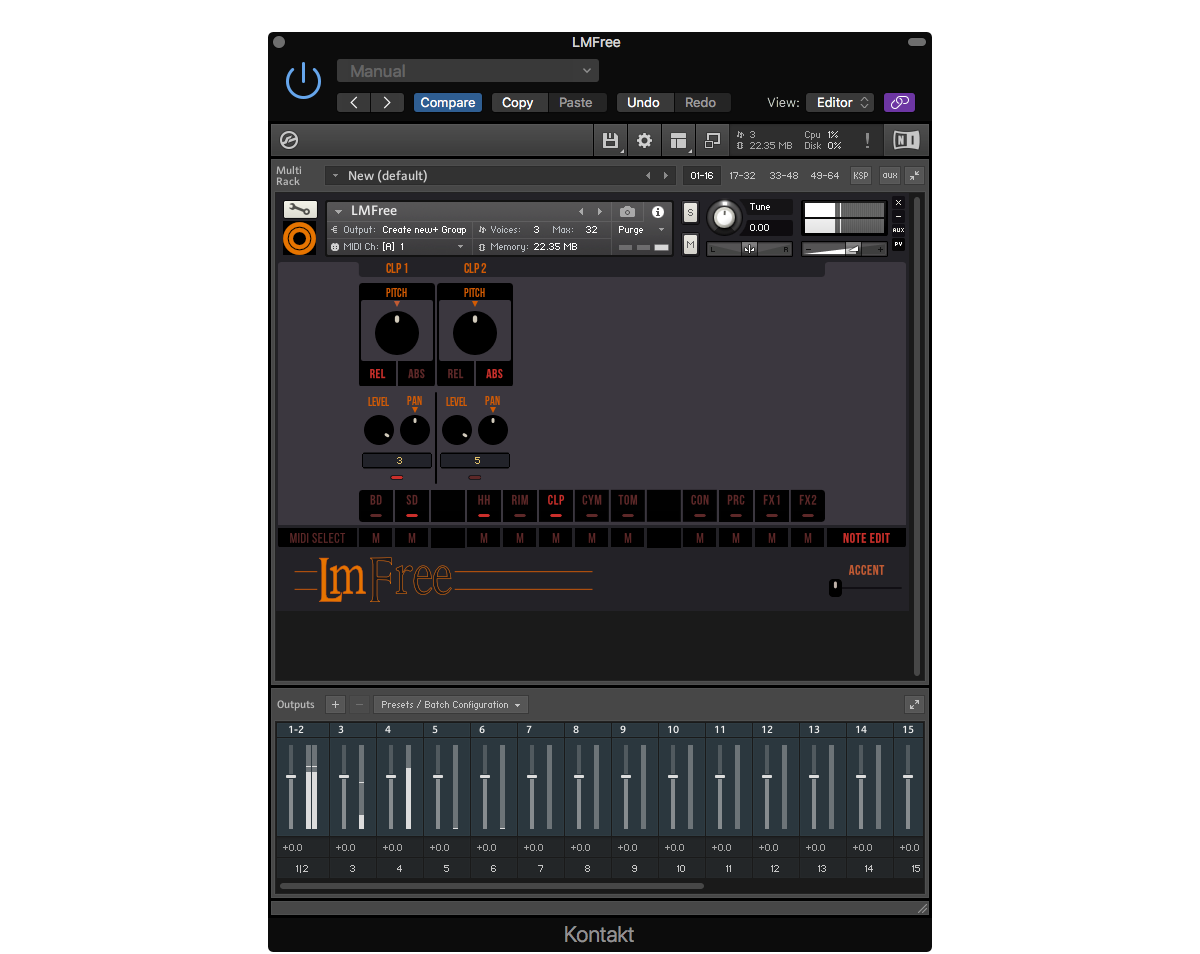Toggle the red LED under CLP 1 output
Image resolution: width=1200 pixels, height=954 pixels.
pyautogui.click(x=397, y=478)
